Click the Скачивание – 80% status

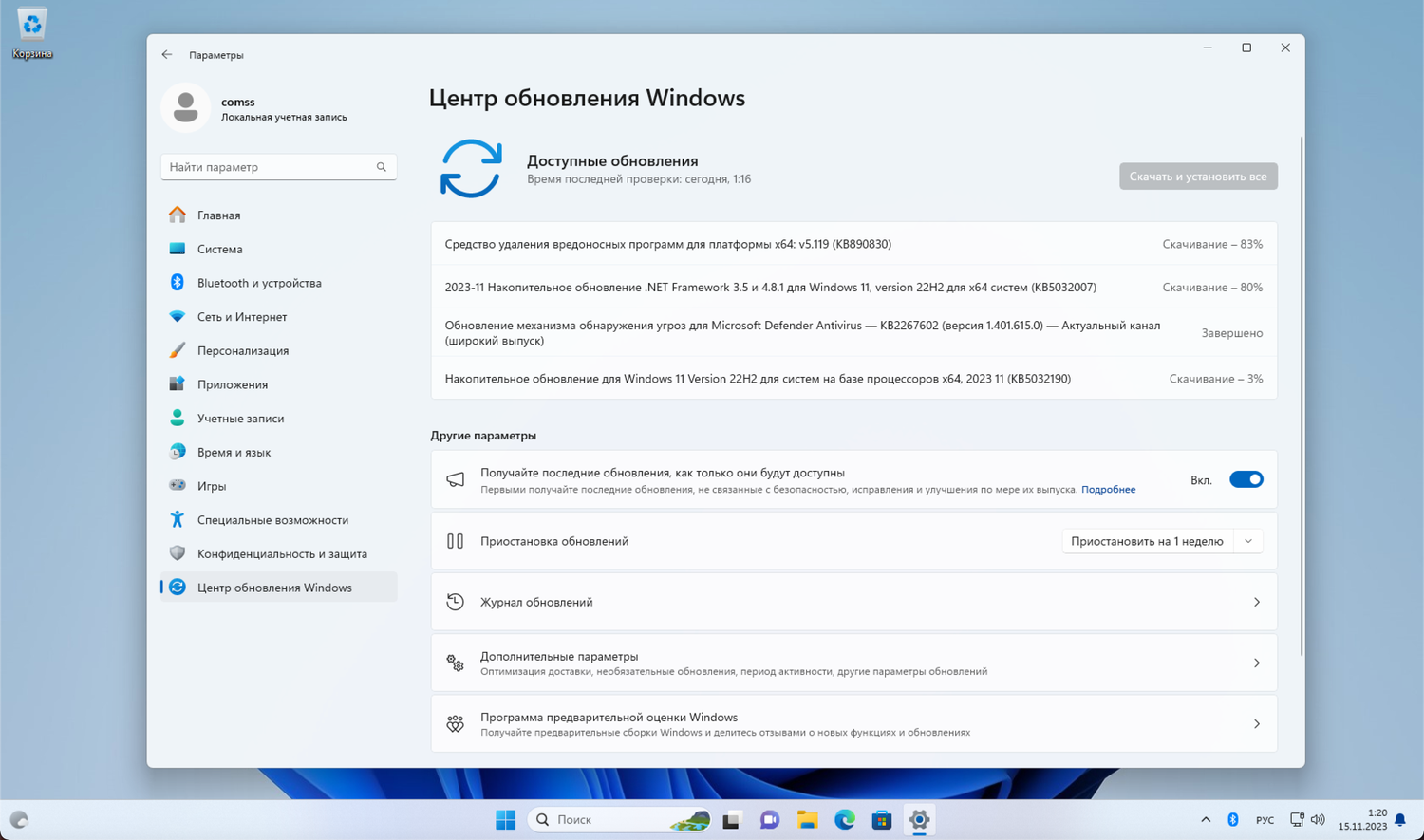point(1212,287)
